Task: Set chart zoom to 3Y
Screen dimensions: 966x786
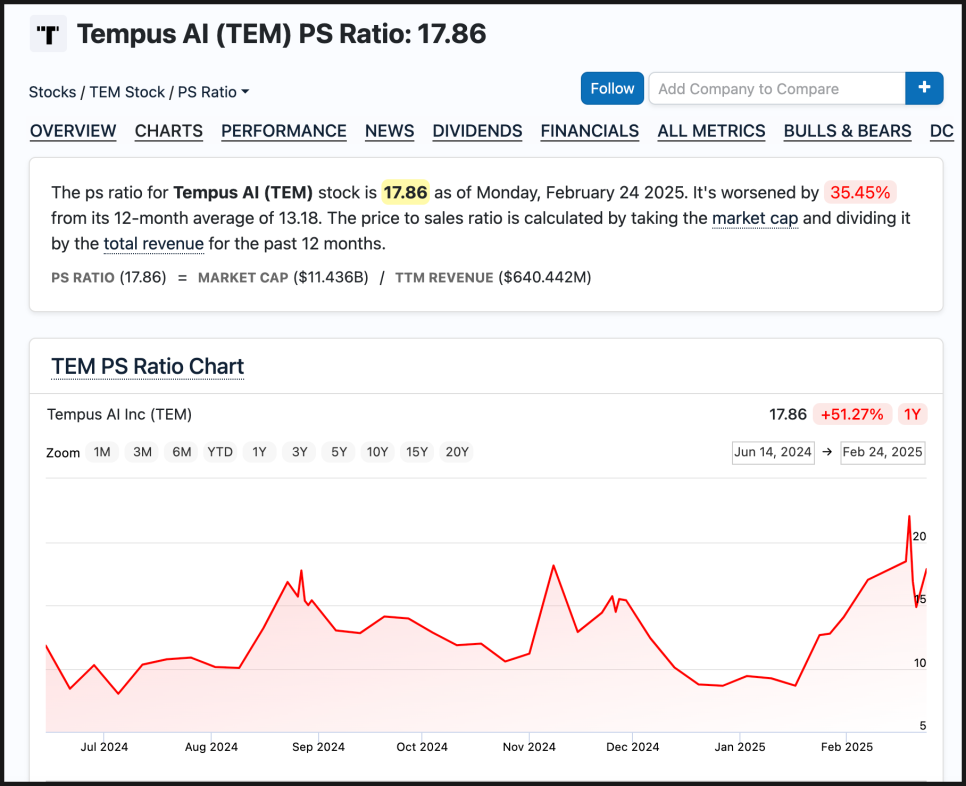Action: click(299, 452)
